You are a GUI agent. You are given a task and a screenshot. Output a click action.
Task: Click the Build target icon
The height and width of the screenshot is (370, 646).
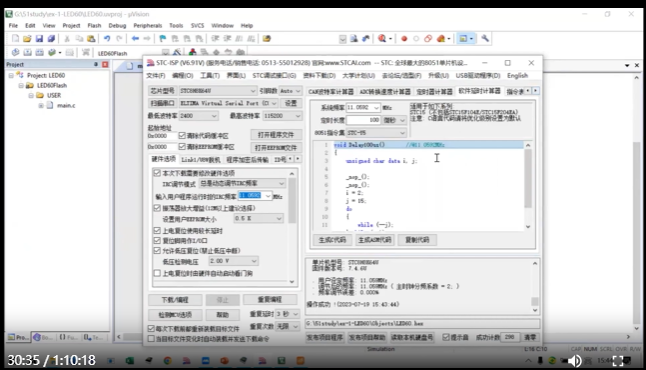(27, 53)
